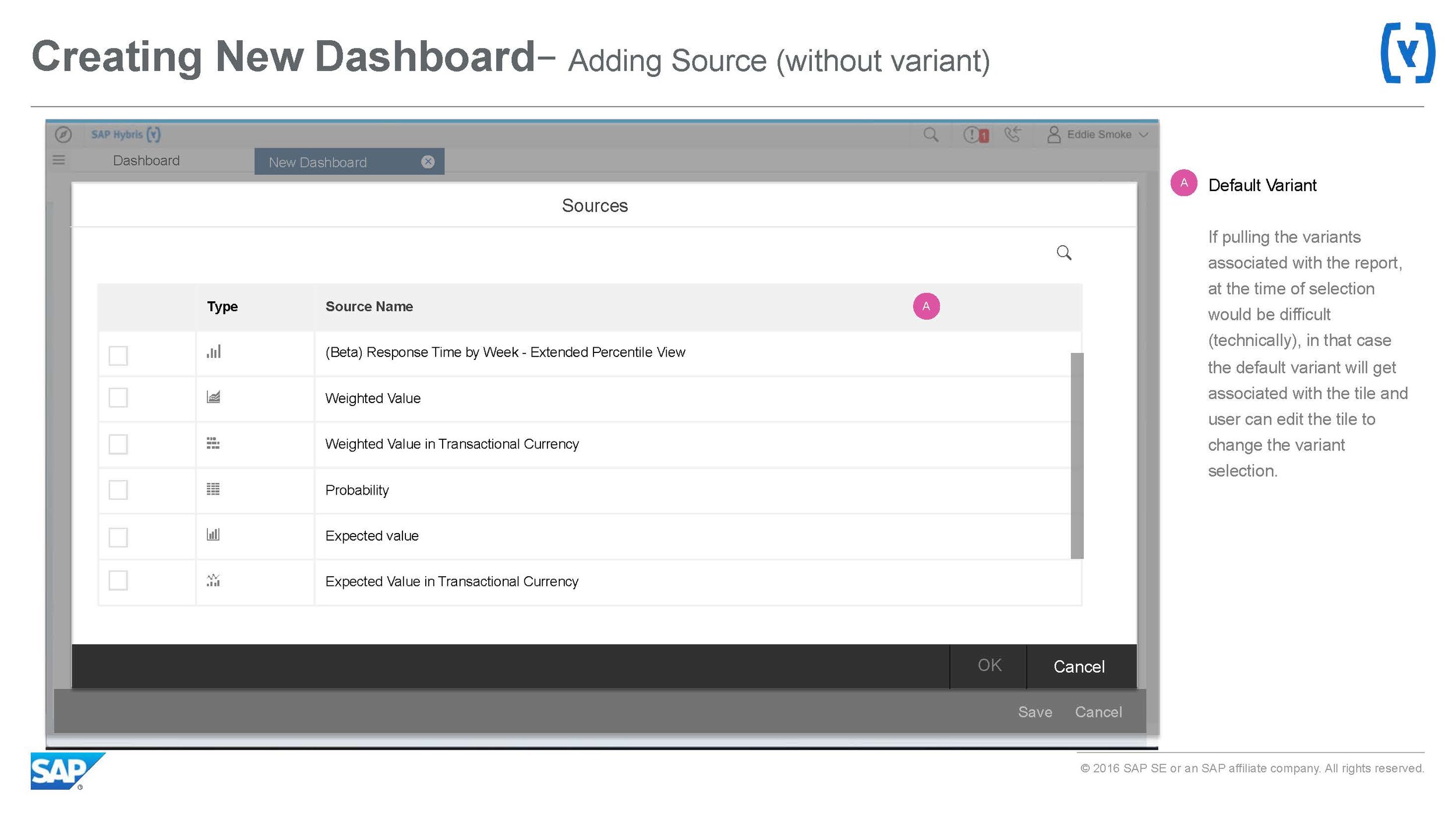Click the Sources list vertical scrollbar

tap(1077, 456)
